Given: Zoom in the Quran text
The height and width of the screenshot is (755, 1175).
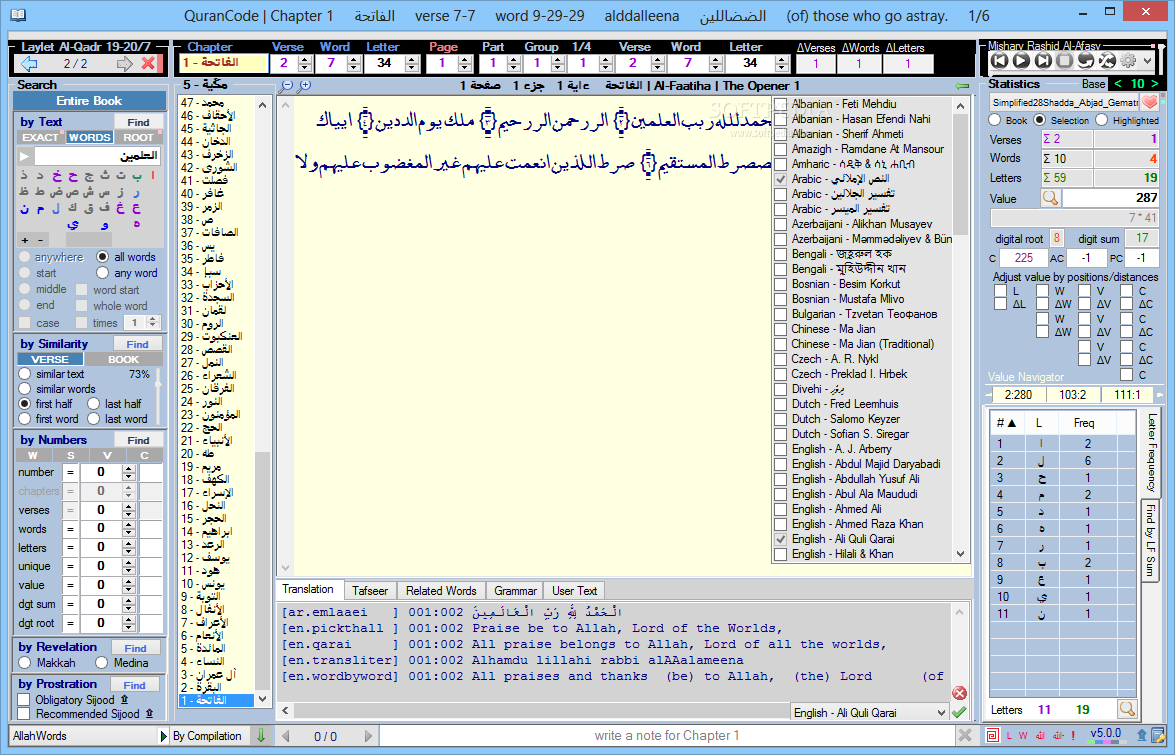Looking at the screenshot, I should pos(303,86).
